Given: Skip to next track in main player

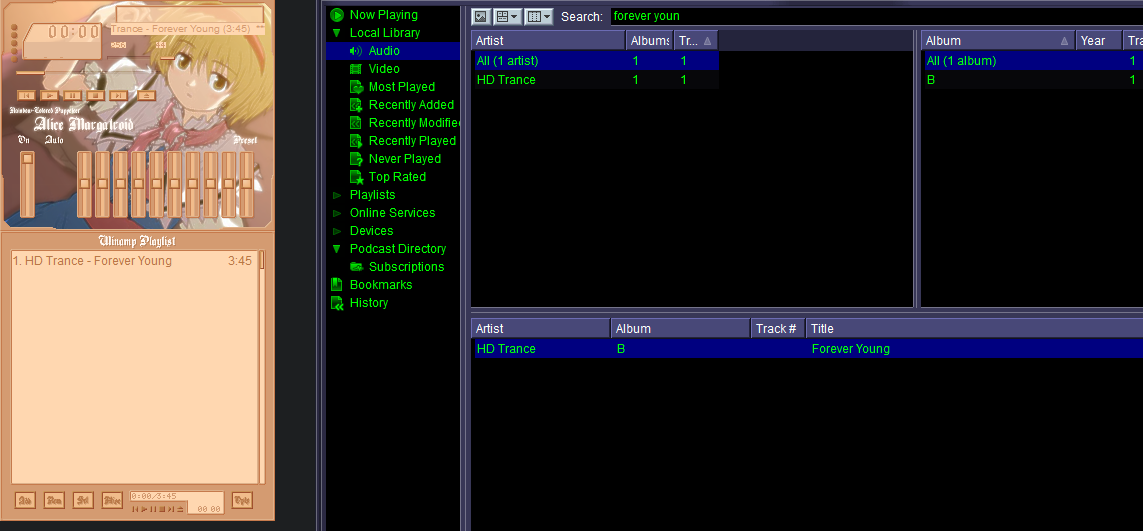Looking at the screenshot, I should [x=118, y=96].
